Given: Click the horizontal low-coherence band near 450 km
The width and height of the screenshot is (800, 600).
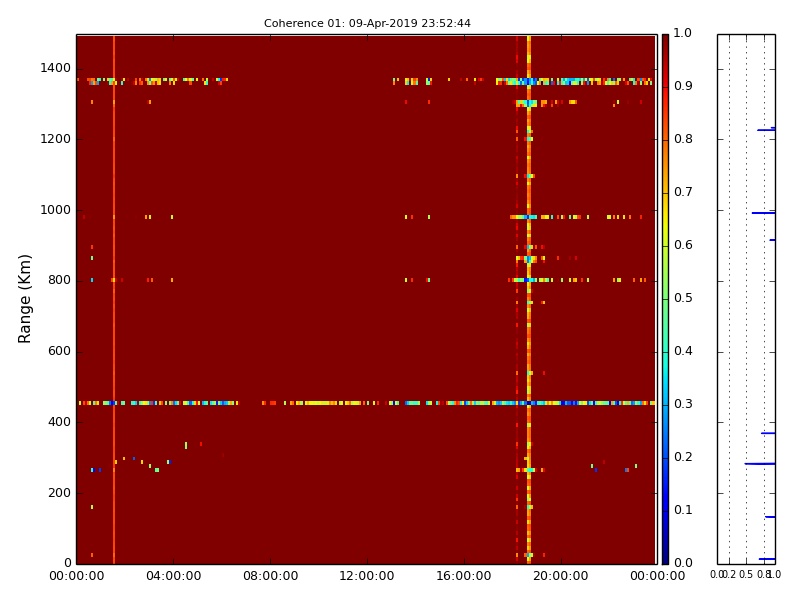Looking at the screenshot, I should coord(367,403).
